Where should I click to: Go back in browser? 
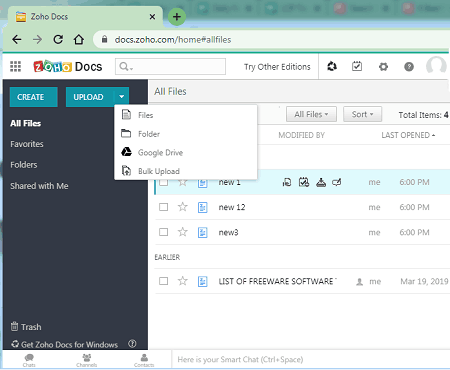click(x=17, y=40)
